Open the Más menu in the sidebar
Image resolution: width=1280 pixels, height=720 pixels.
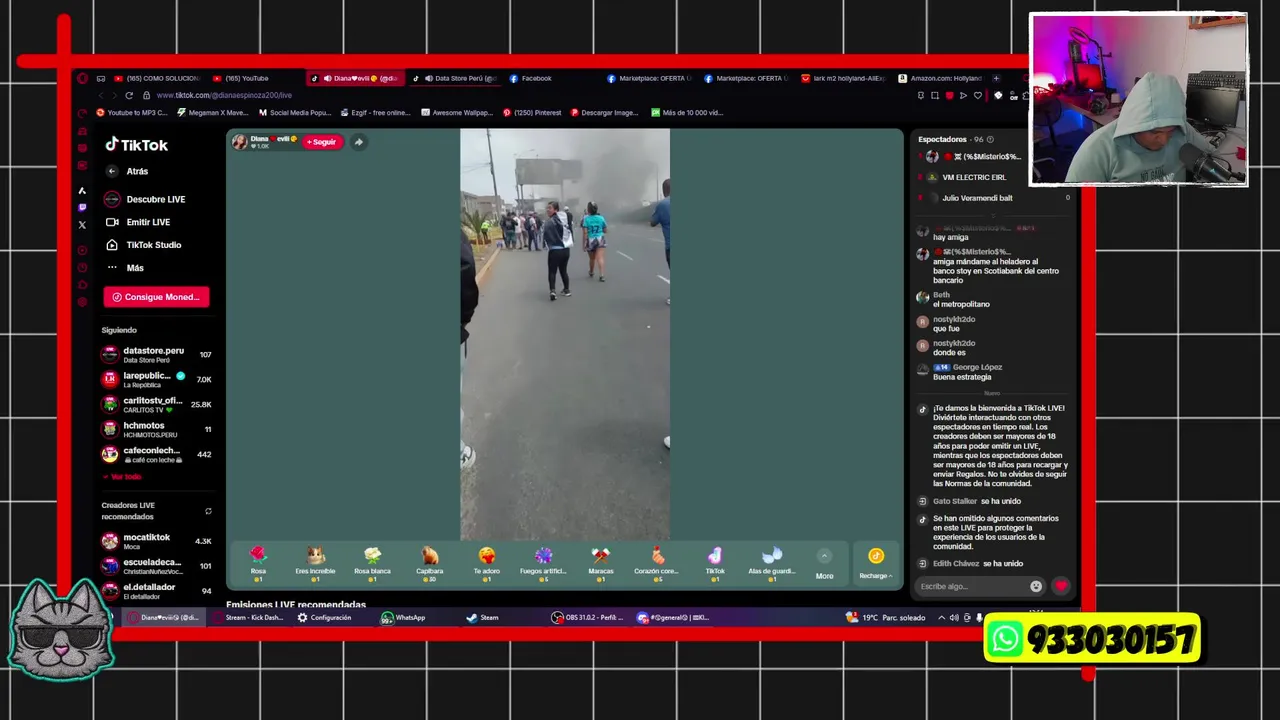tap(126, 268)
